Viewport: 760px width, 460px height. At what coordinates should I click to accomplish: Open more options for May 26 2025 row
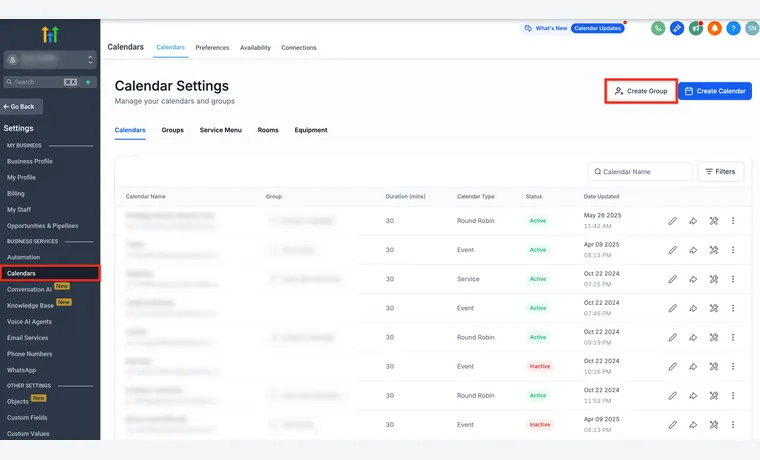click(x=733, y=221)
